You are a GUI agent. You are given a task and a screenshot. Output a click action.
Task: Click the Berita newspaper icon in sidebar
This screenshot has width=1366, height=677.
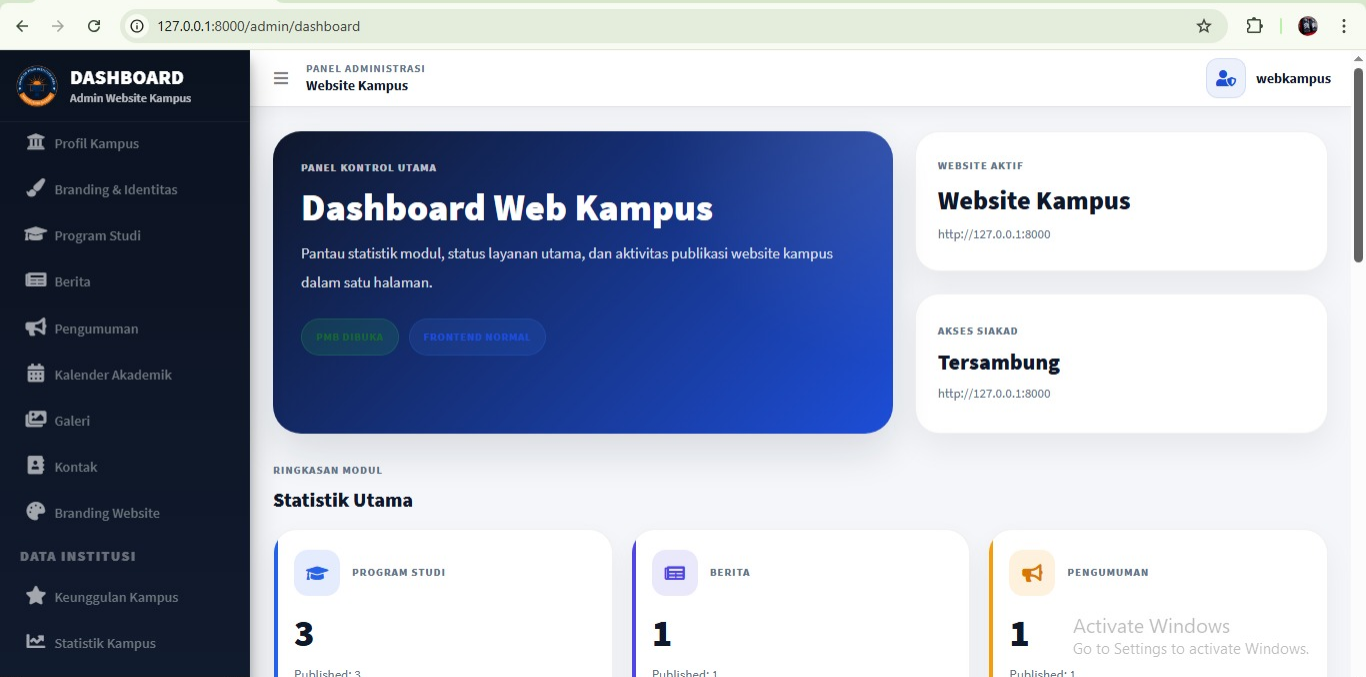(x=35, y=281)
